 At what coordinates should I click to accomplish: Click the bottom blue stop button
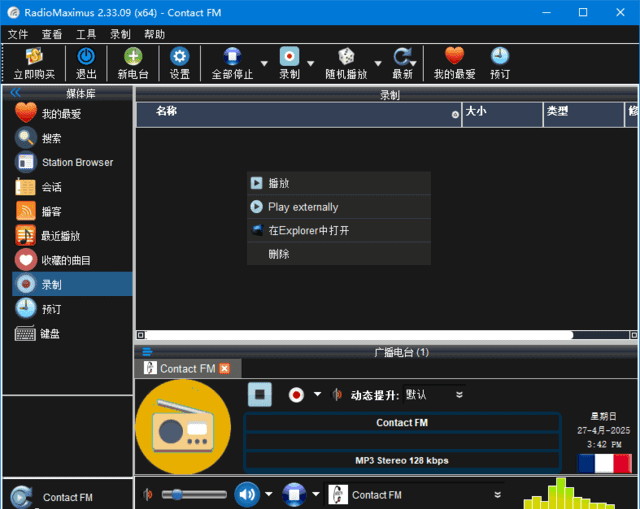(x=294, y=494)
